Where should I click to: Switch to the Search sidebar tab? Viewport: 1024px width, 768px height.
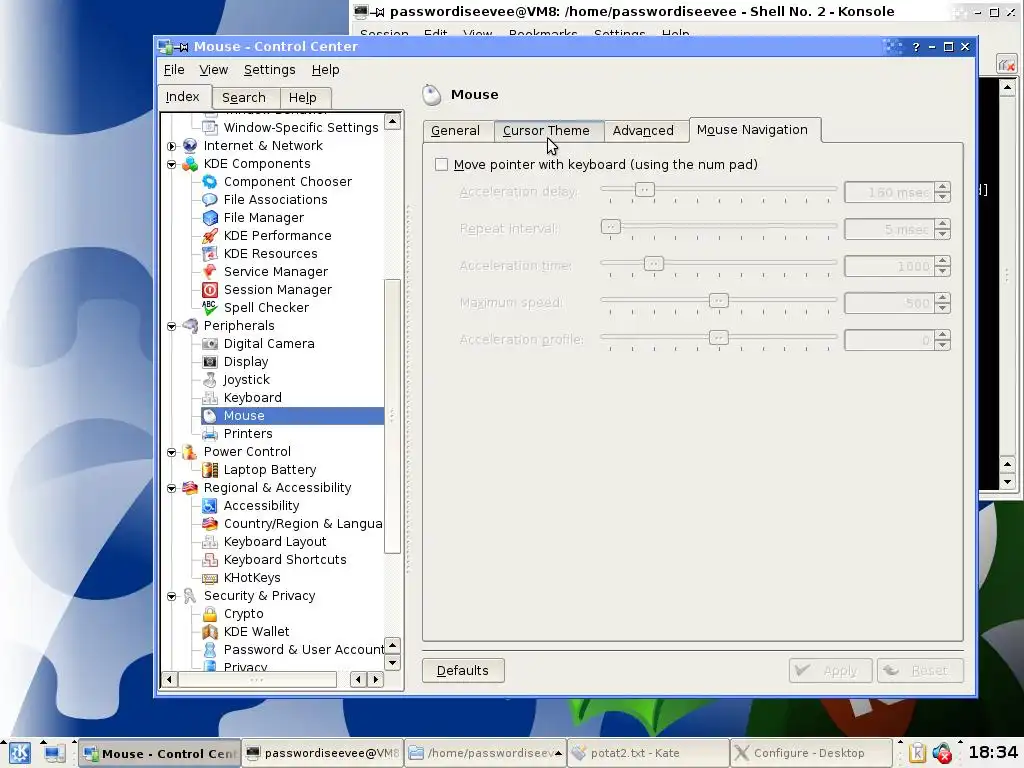[244, 98]
